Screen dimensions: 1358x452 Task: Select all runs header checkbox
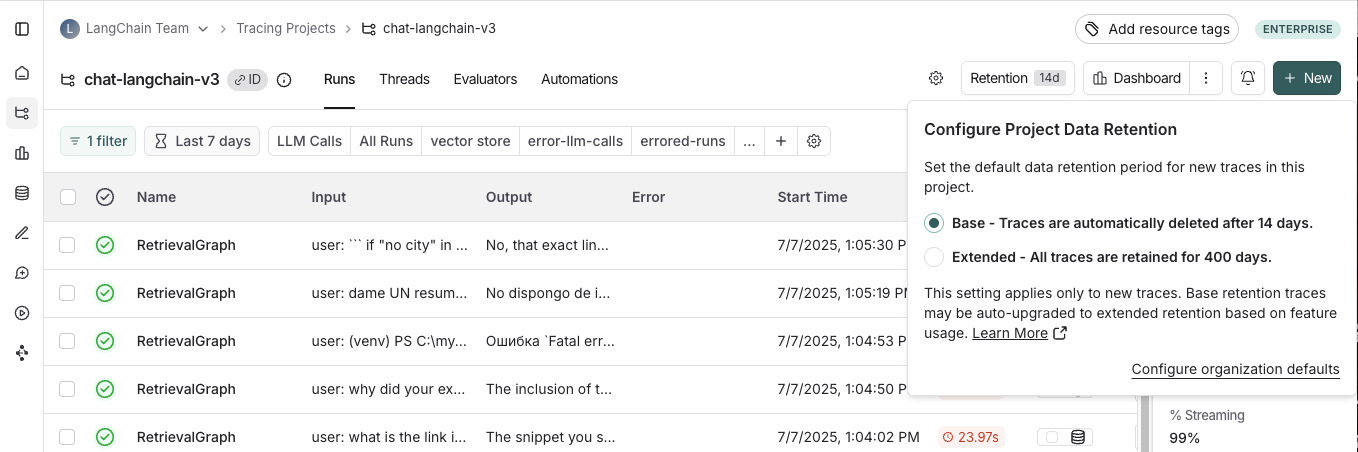tap(68, 197)
